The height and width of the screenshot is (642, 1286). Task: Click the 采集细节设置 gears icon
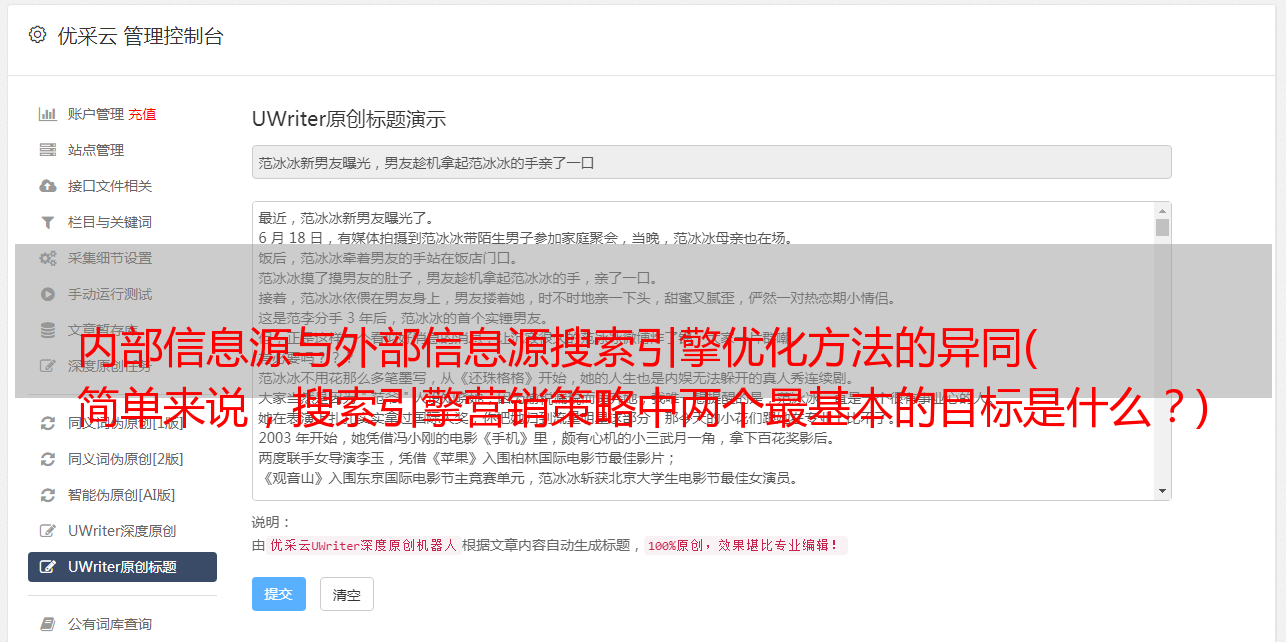[47, 258]
